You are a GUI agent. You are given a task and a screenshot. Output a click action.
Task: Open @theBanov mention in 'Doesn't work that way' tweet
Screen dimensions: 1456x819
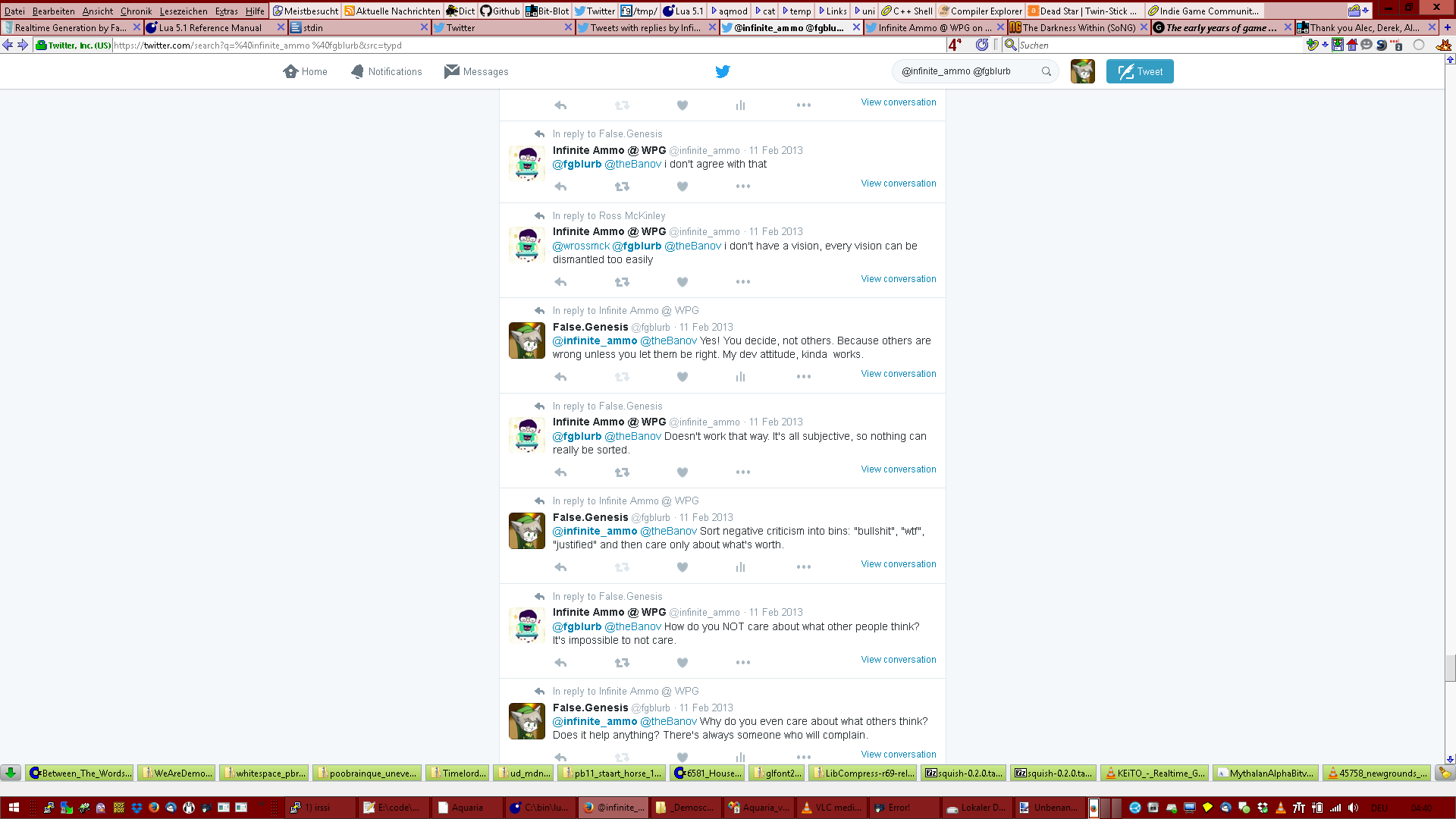[x=632, y=436]
